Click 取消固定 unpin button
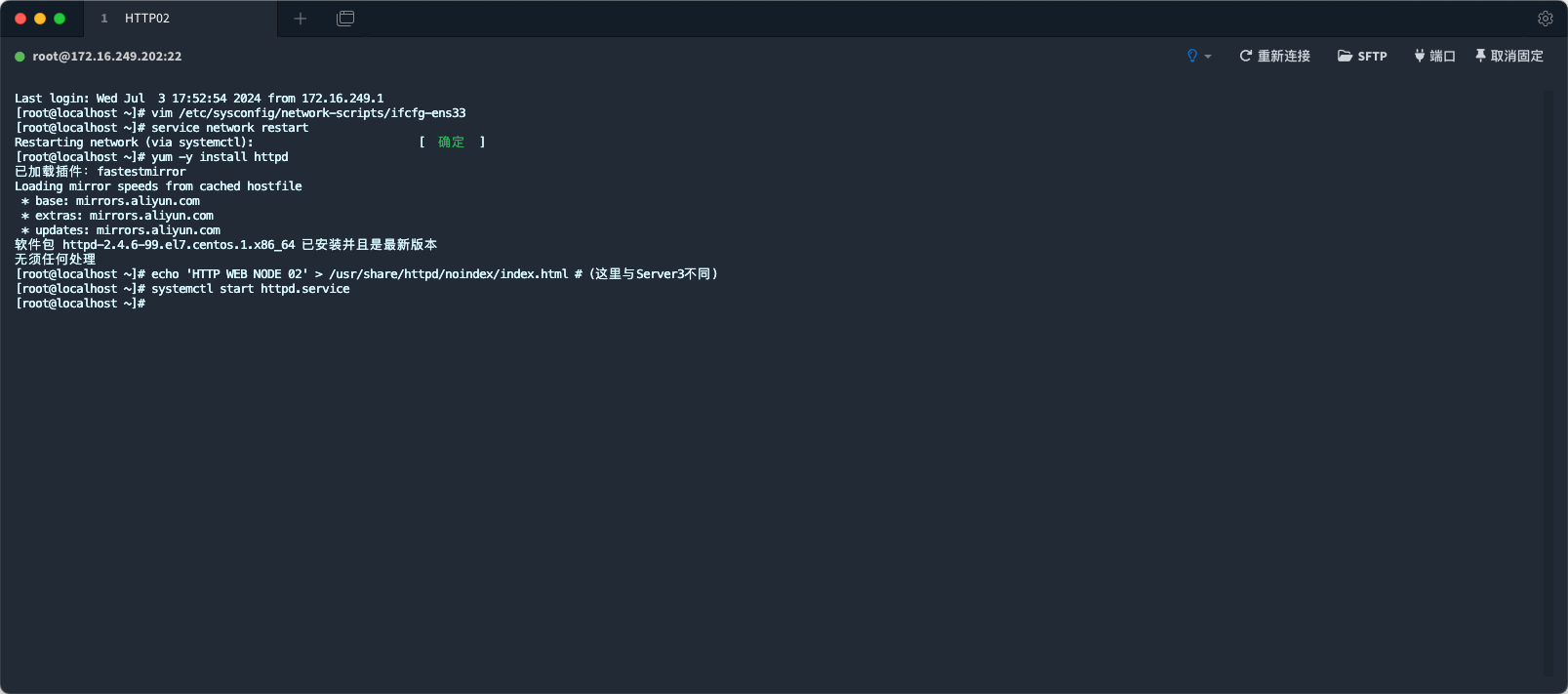 [1508, 56]
